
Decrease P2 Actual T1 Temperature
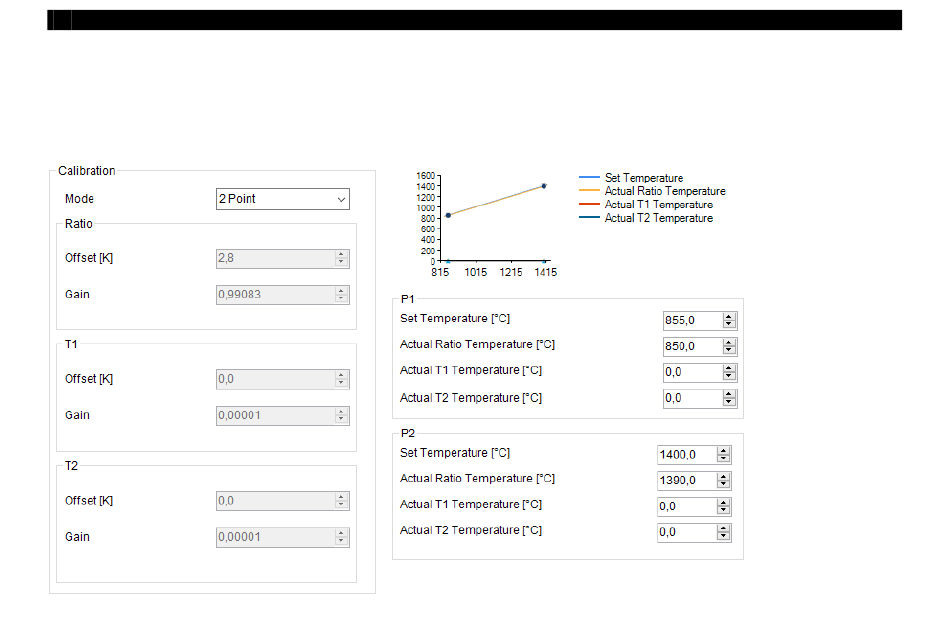click(723, 511)
